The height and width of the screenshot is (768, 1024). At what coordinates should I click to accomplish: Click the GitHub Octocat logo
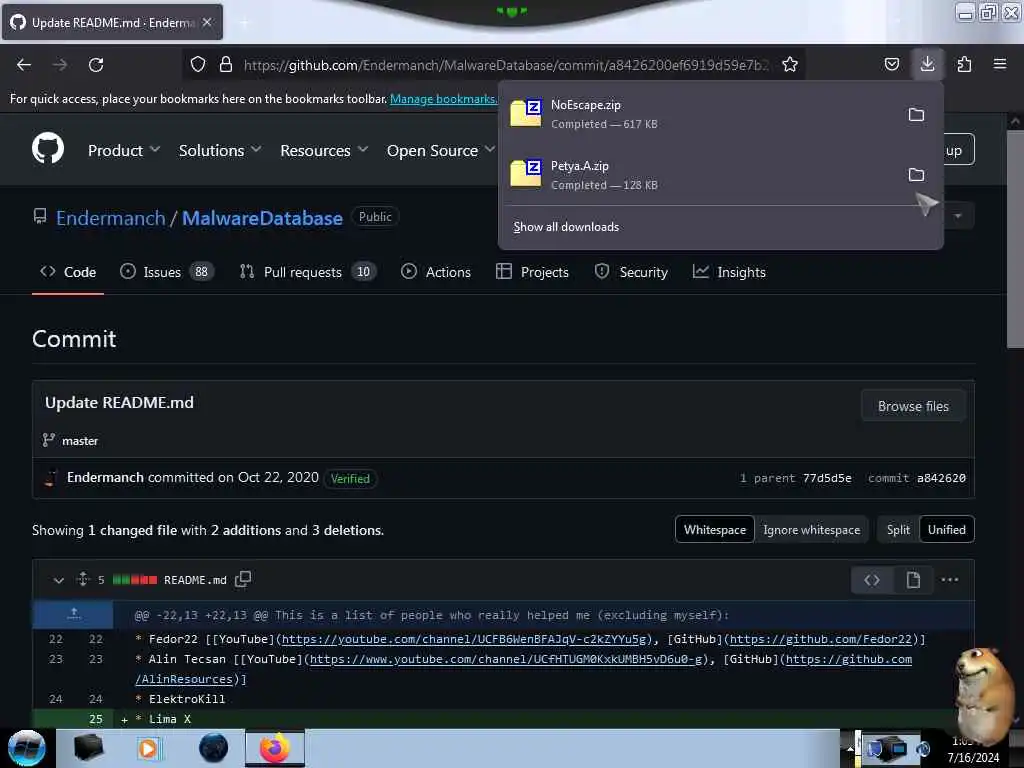[x=48, y=148]
